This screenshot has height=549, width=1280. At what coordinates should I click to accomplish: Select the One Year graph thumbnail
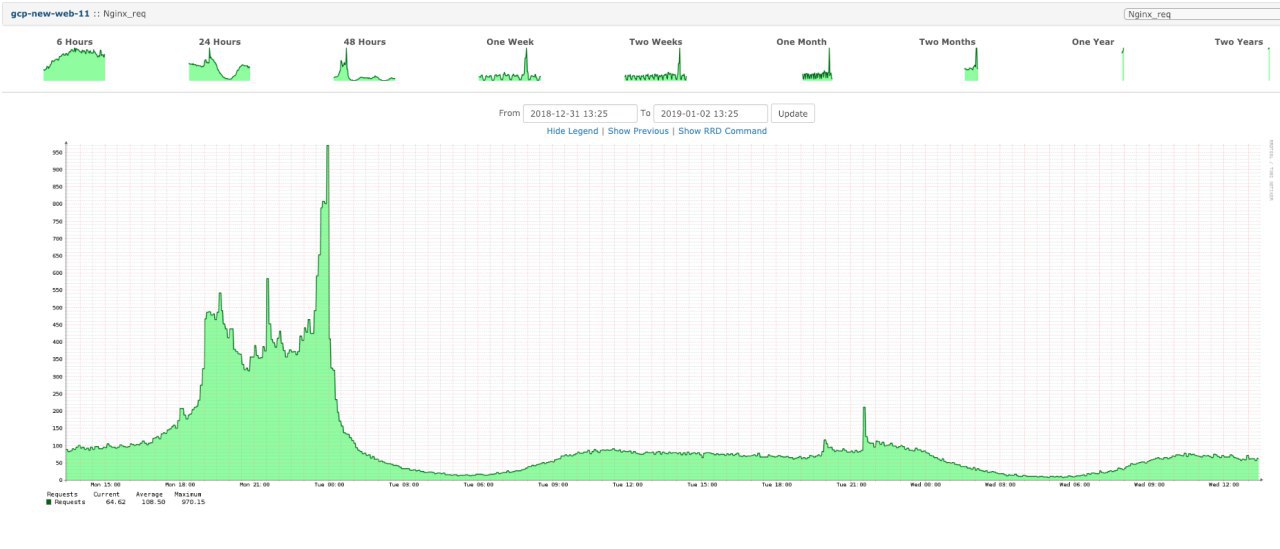point(1093,64)
